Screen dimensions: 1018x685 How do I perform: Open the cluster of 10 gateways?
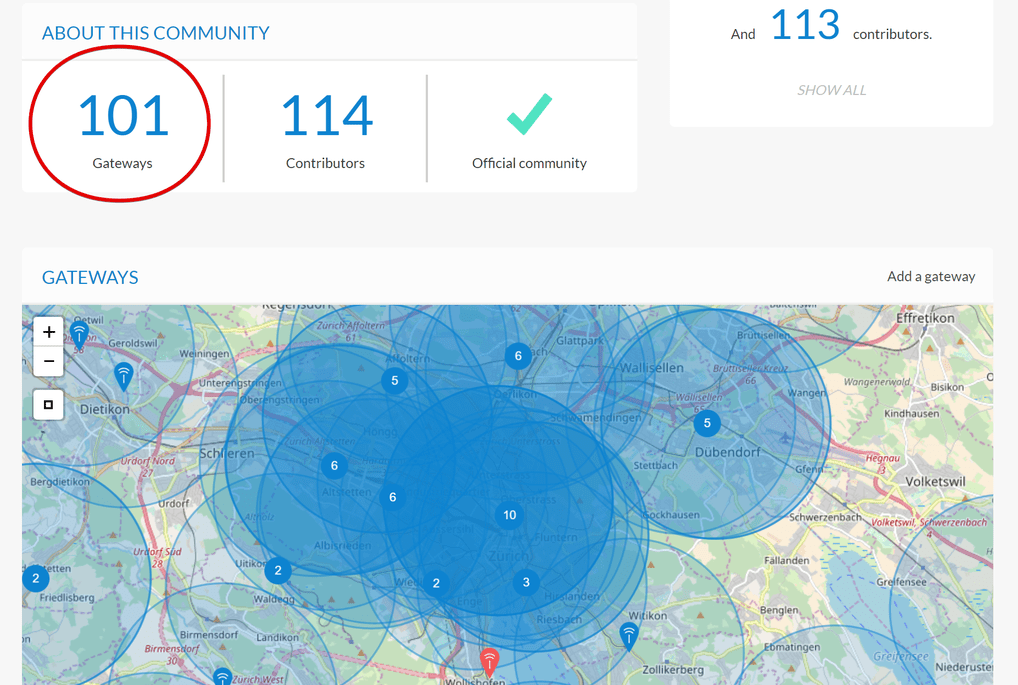coord(510,515)
